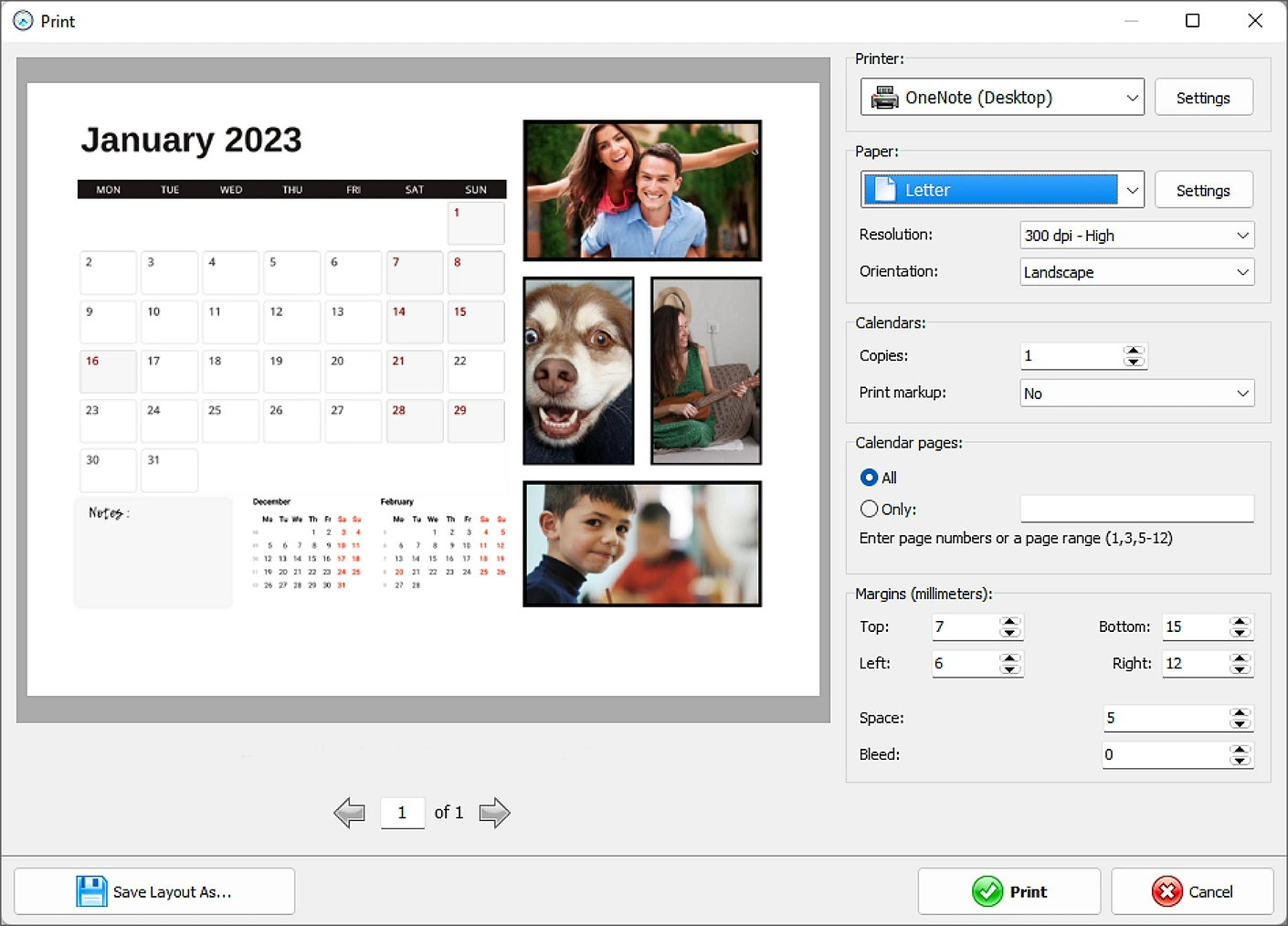Select the Only pages radio button
Viewport: 1288px width, 926px height.
pos(869,509)
